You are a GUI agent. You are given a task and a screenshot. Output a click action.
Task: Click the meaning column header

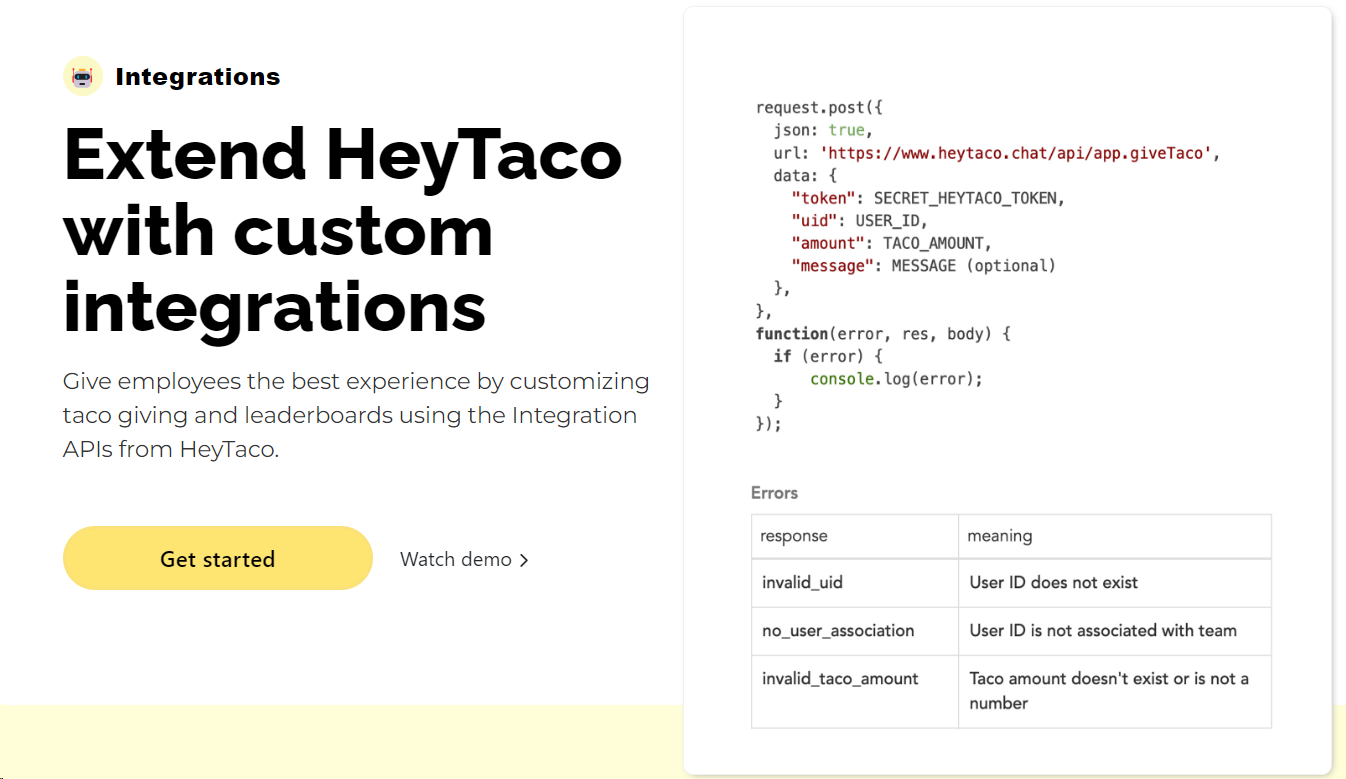point(1115,536)
